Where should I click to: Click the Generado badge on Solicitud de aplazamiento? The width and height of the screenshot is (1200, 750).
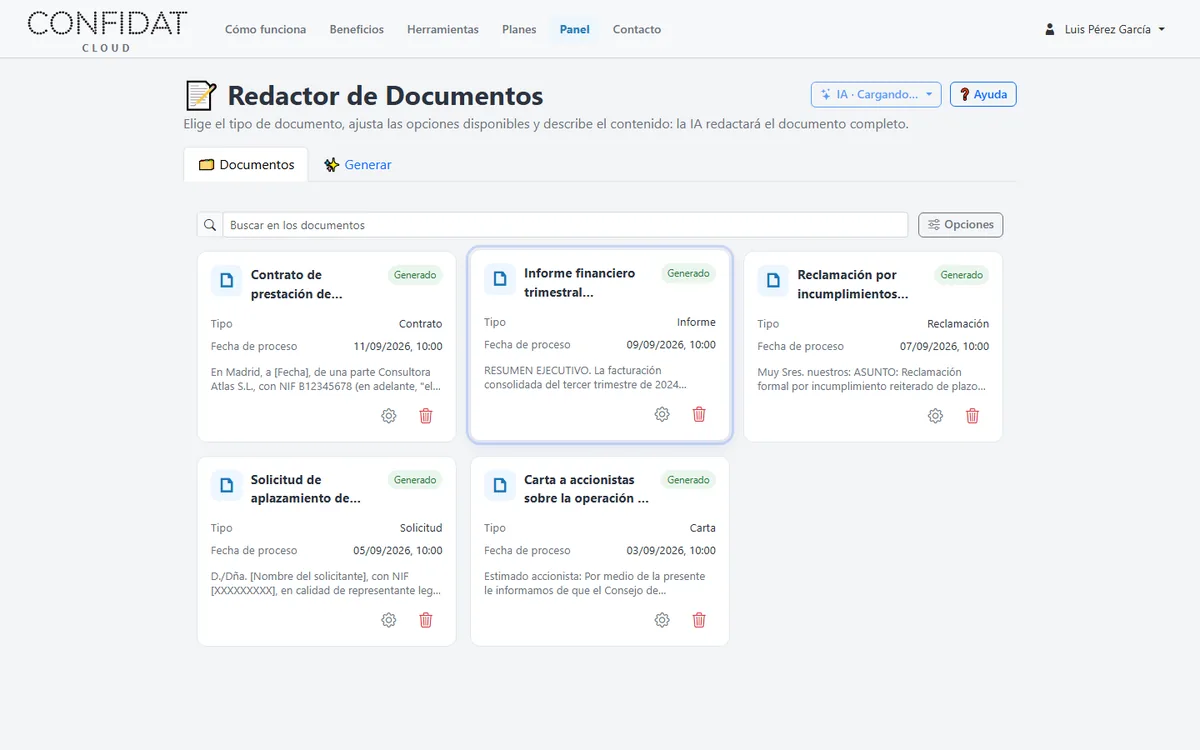click(x=415, y=480)
